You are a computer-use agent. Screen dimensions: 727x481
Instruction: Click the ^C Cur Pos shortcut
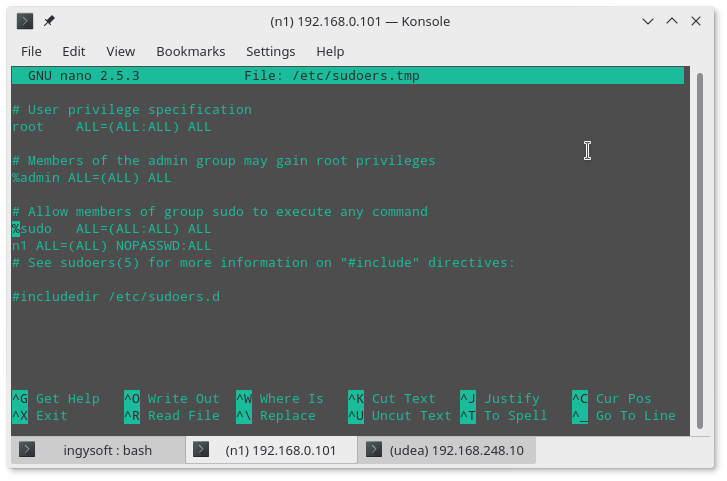(612, 399)
